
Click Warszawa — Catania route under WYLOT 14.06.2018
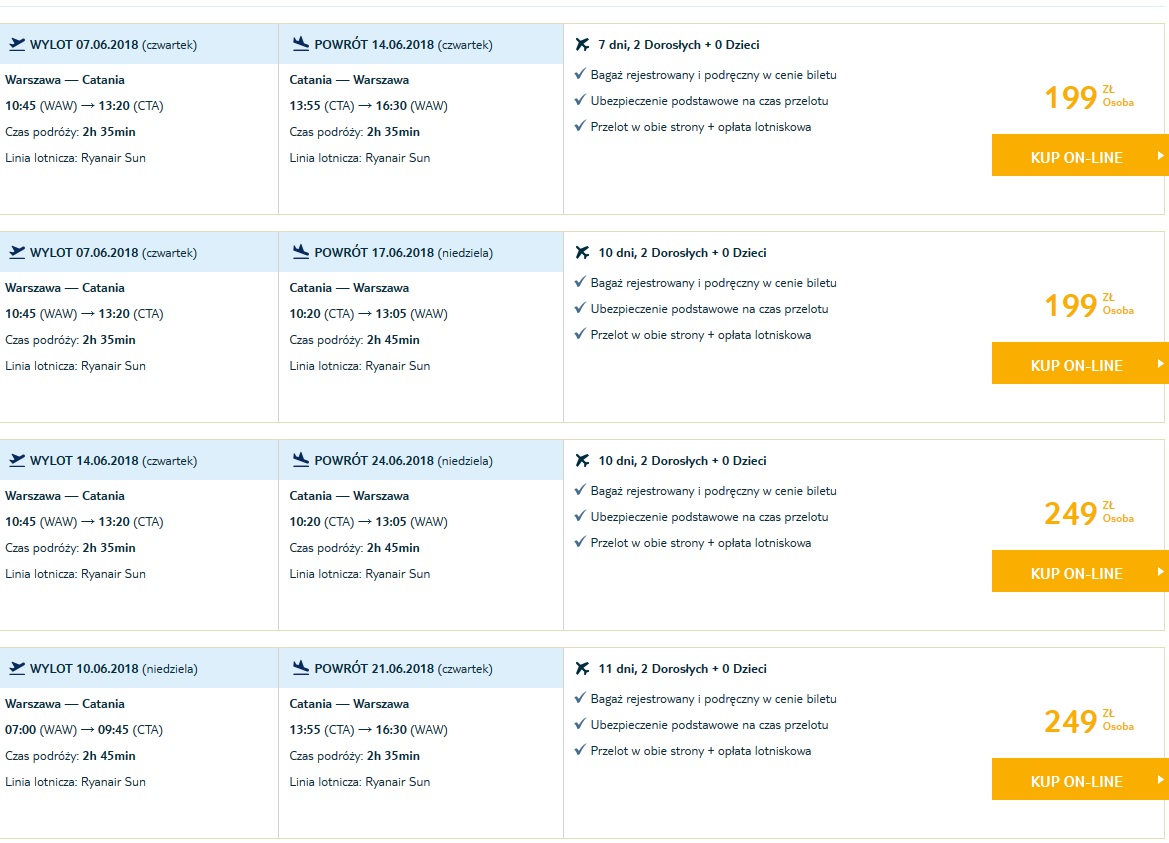[65, 496]
